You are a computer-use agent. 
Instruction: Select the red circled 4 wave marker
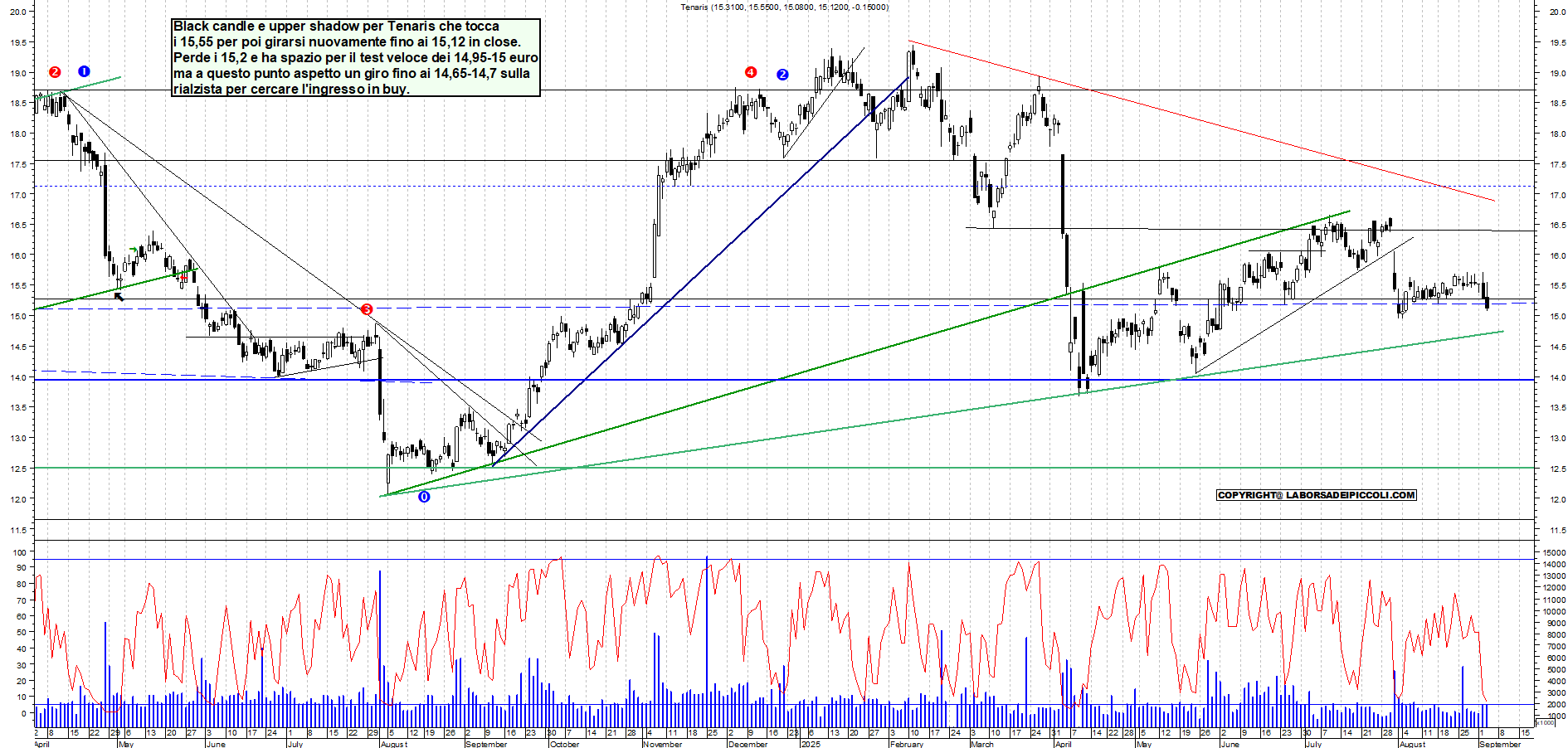click(751, 72)
